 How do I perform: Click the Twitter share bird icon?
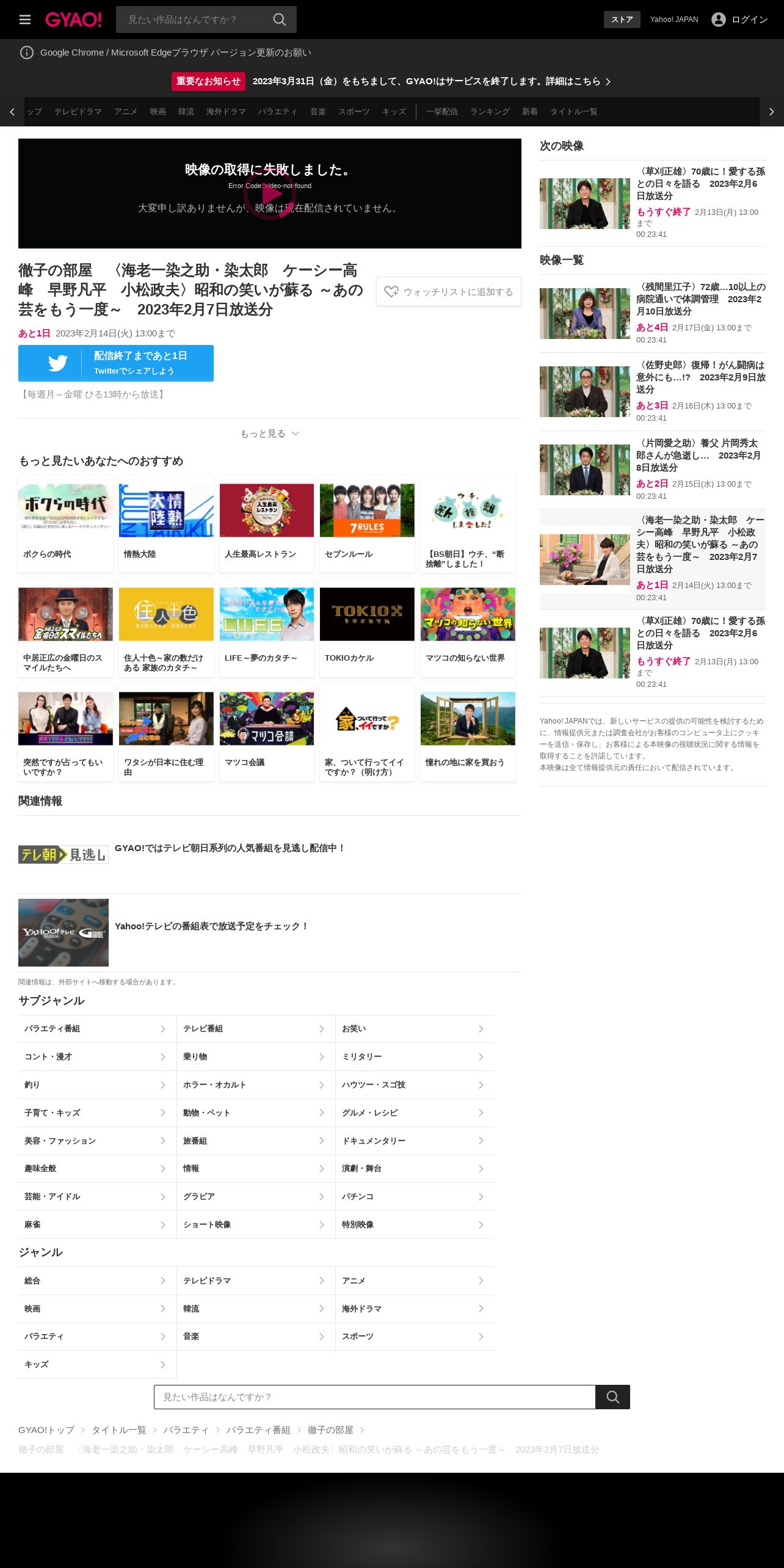(58, 363)
